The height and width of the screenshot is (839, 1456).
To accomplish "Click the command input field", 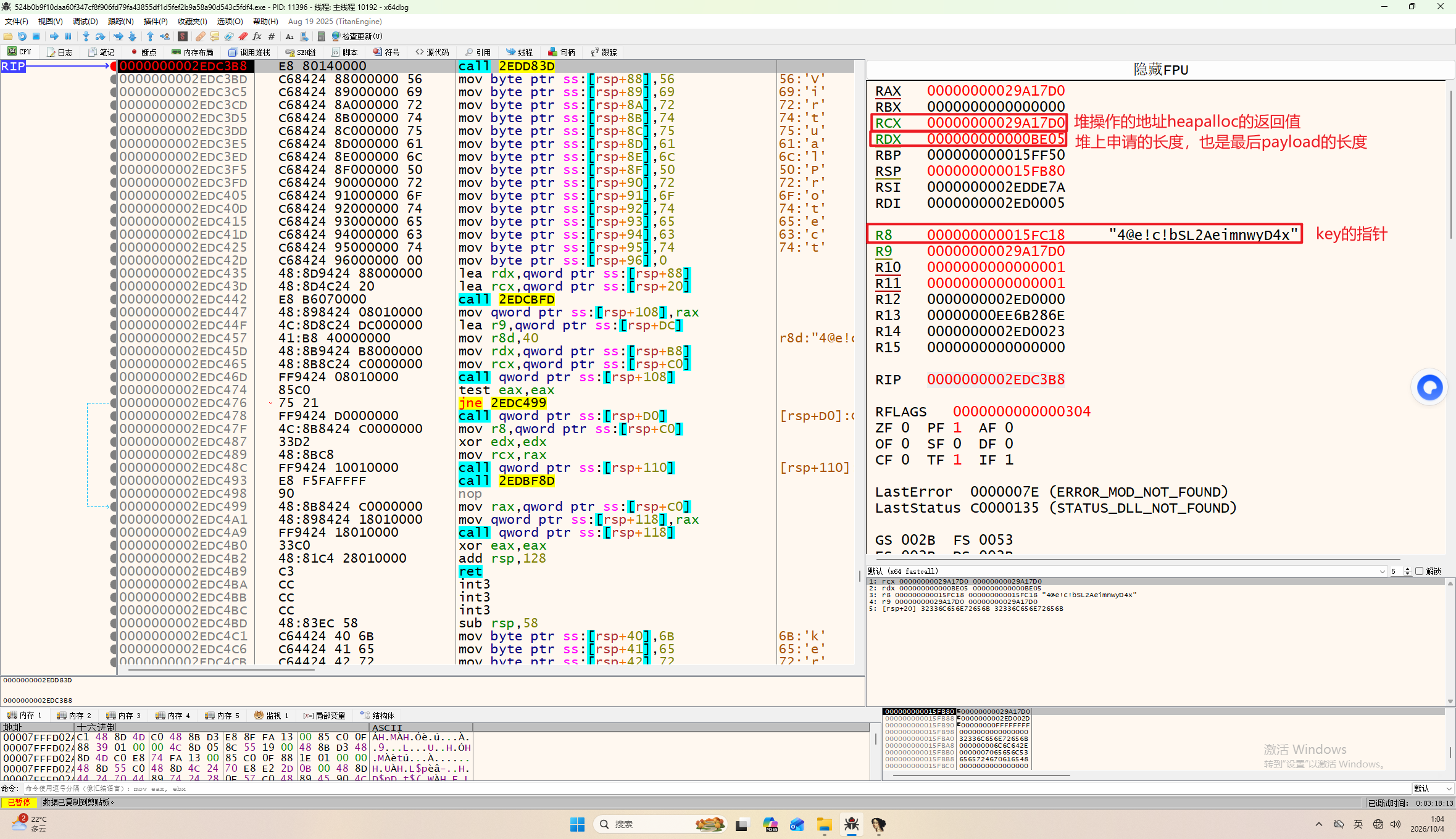I will pyautogui.click(x=716, y=788).
